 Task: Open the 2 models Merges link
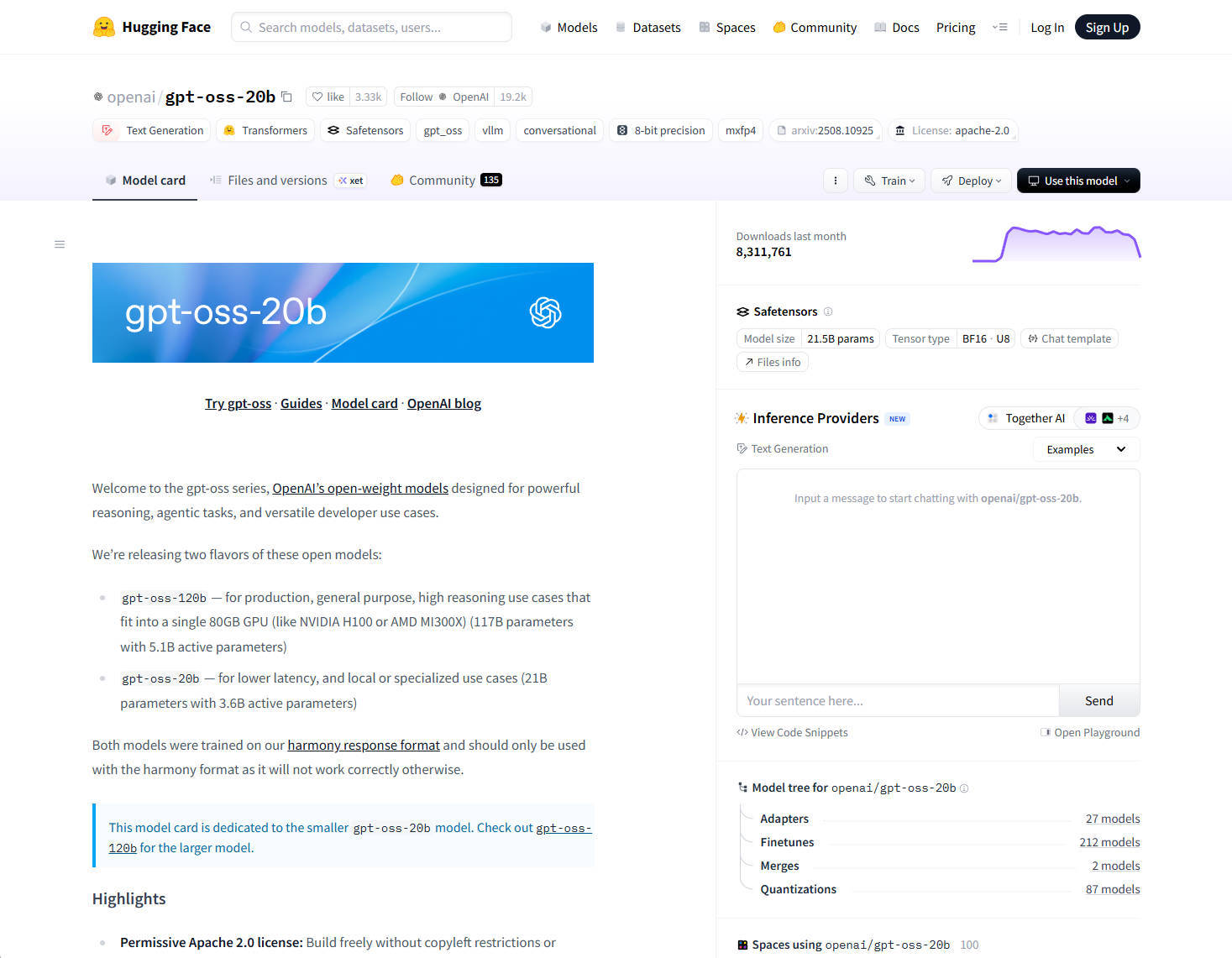pos(1116,866)
